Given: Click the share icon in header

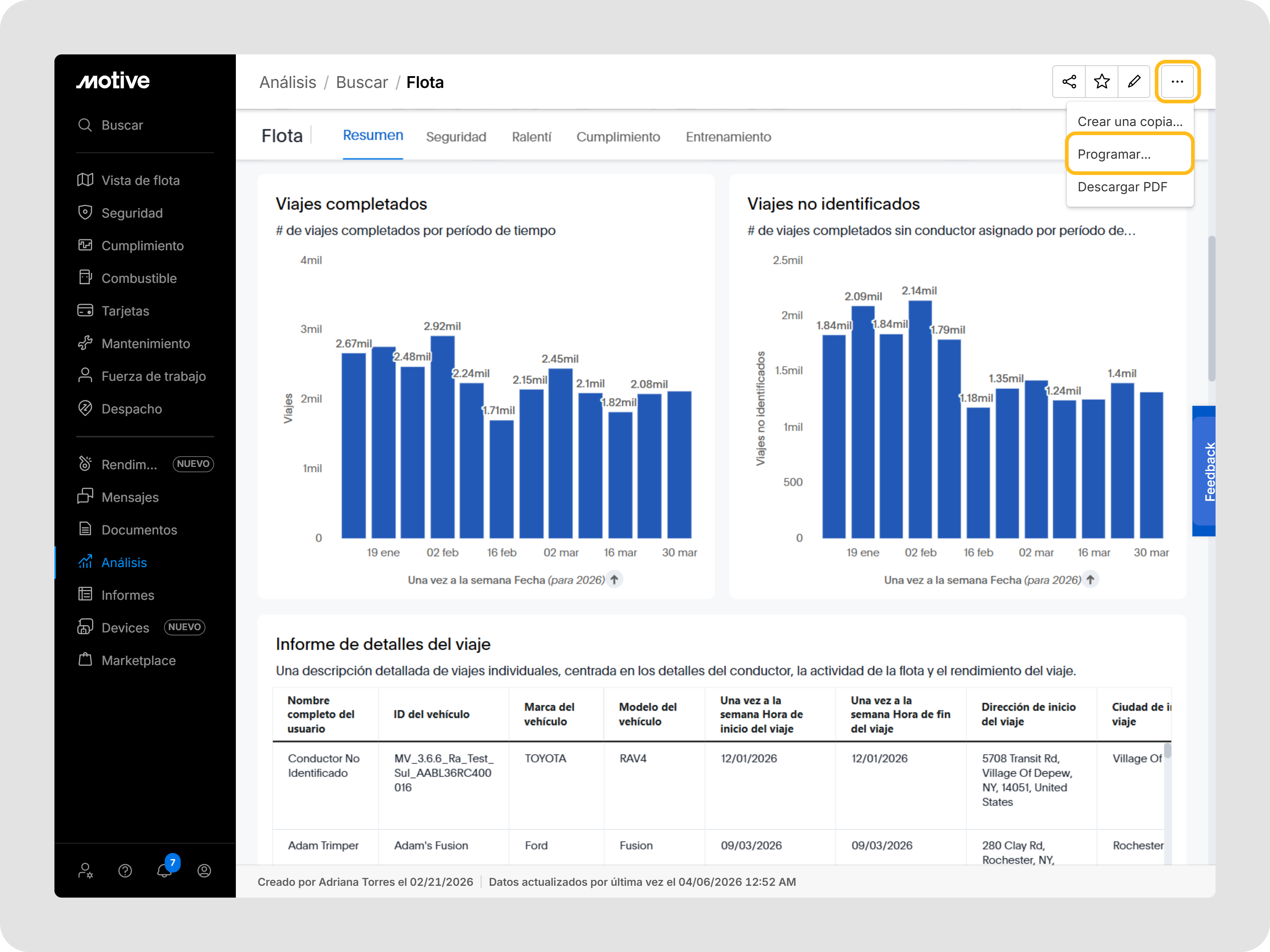Looking at the screenshot, I should [x=1069, y=82].
